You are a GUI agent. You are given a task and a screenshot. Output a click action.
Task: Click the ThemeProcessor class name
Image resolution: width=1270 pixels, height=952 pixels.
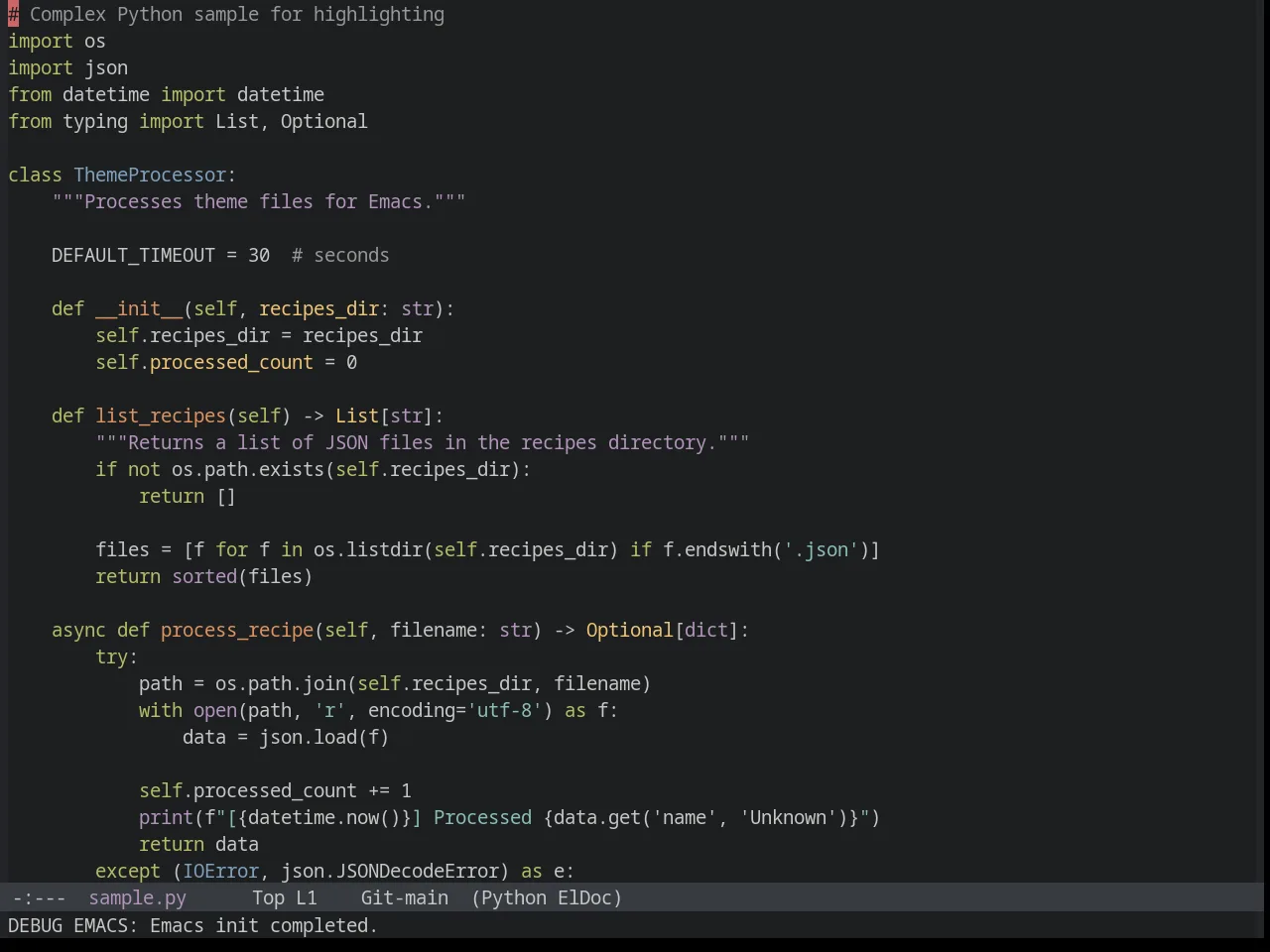tap(150, 175)
